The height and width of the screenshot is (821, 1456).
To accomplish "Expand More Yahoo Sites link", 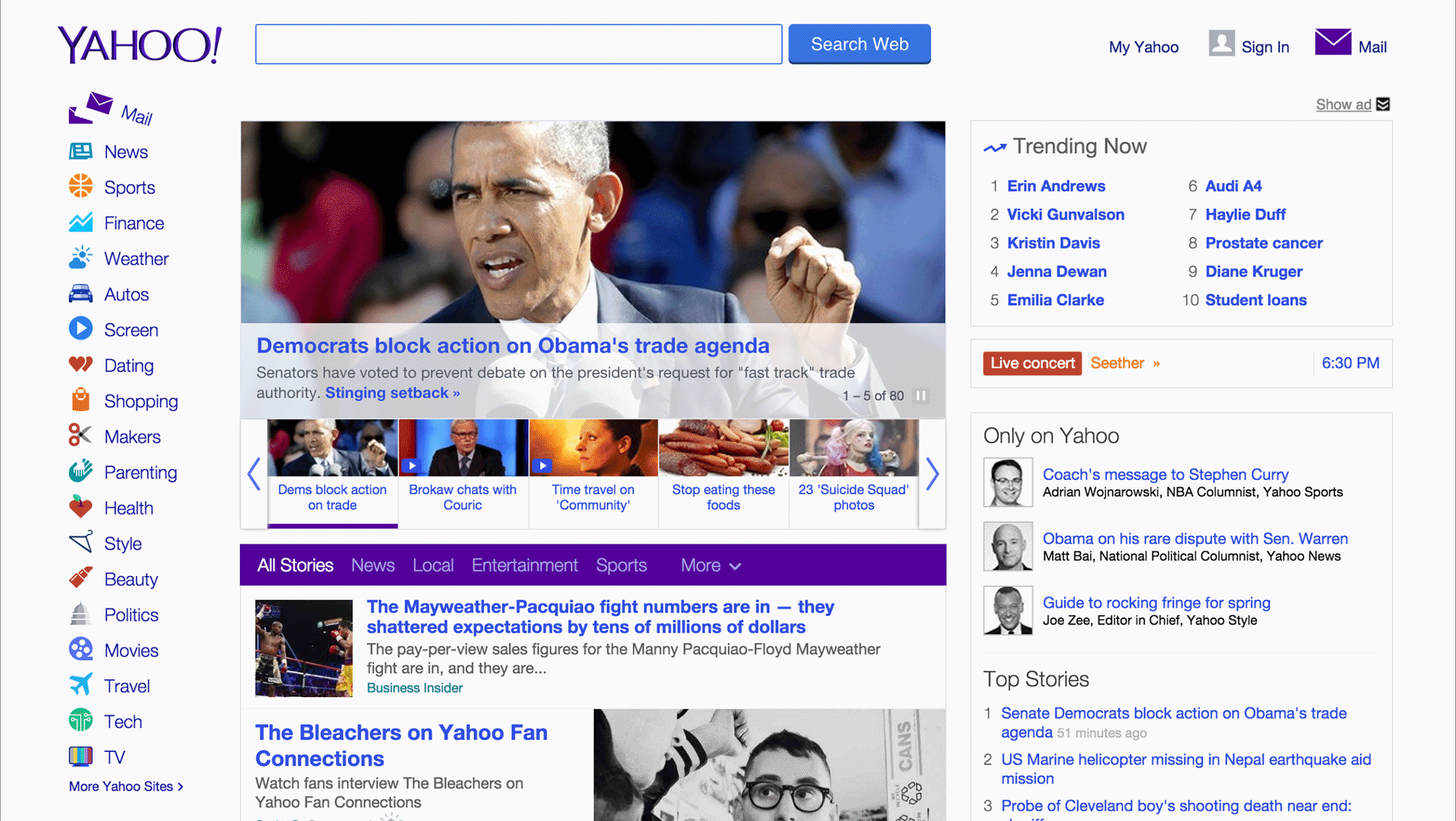I will click(x=126, y=786).
